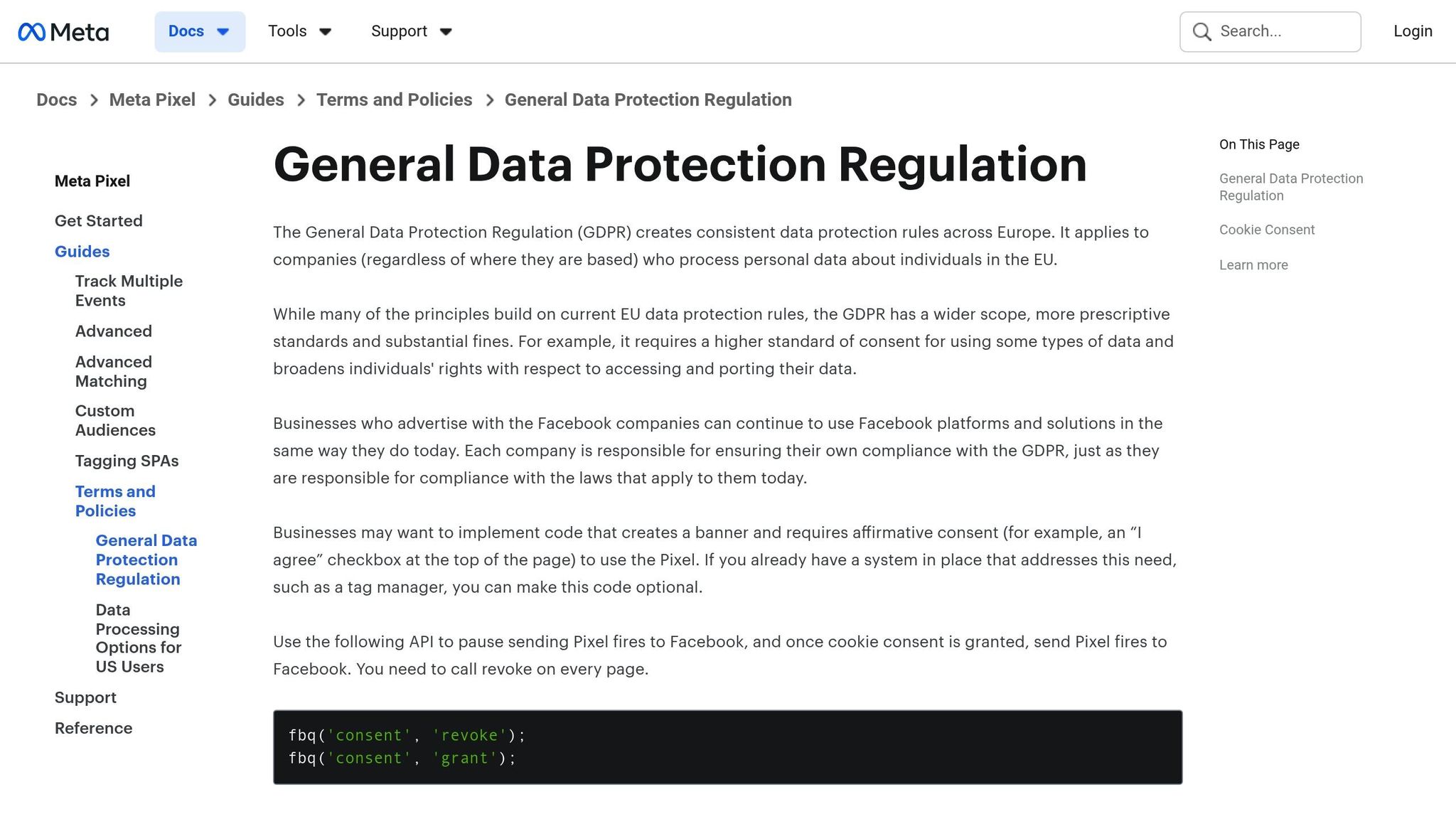Jump to Cookie Consent section

tap(1266, 230)
